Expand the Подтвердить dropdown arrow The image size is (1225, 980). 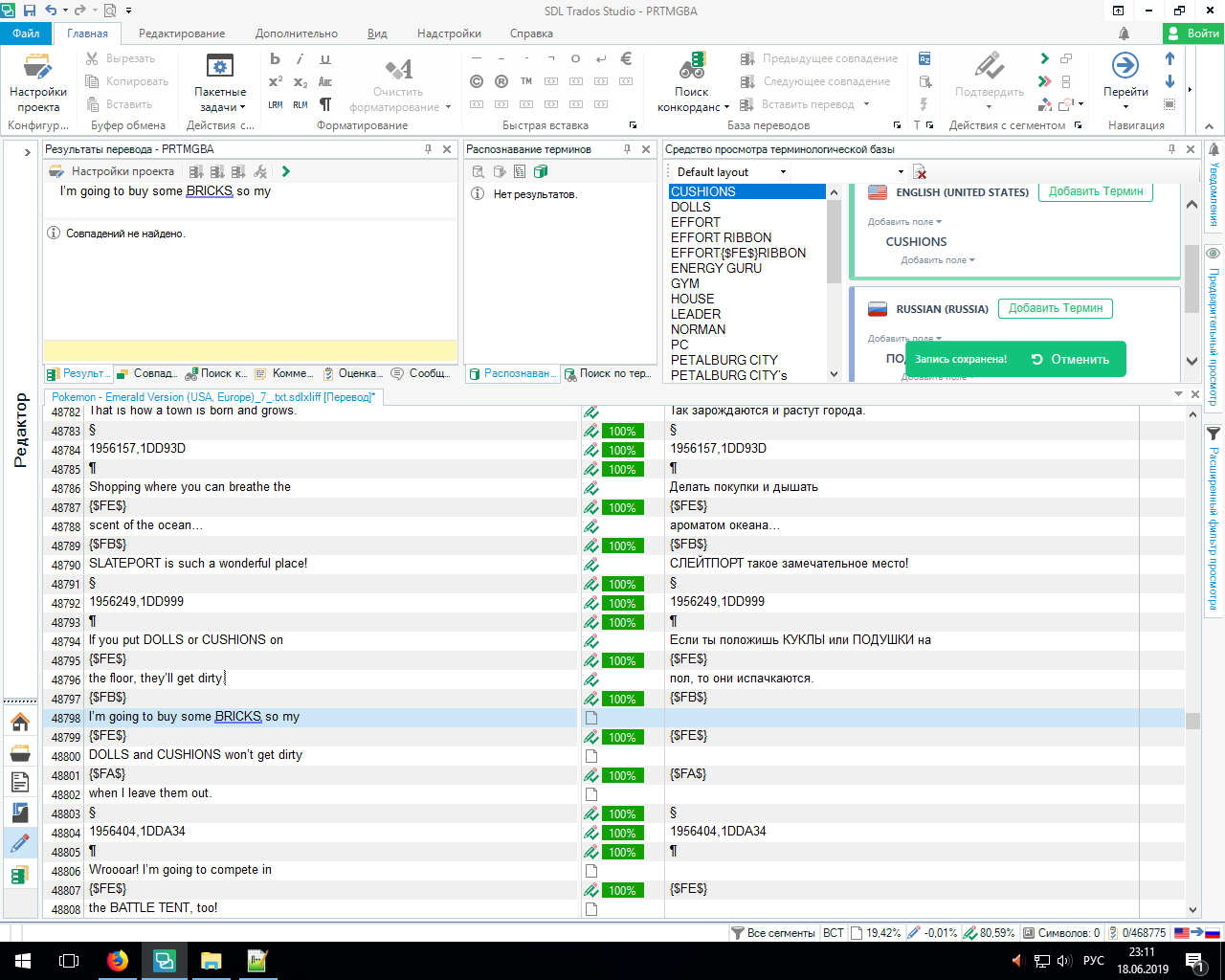[x=990, y=107]
